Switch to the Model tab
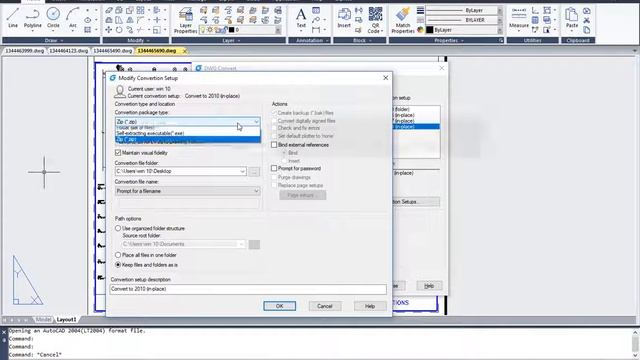The image size is (640, 360). pos(43,320)
